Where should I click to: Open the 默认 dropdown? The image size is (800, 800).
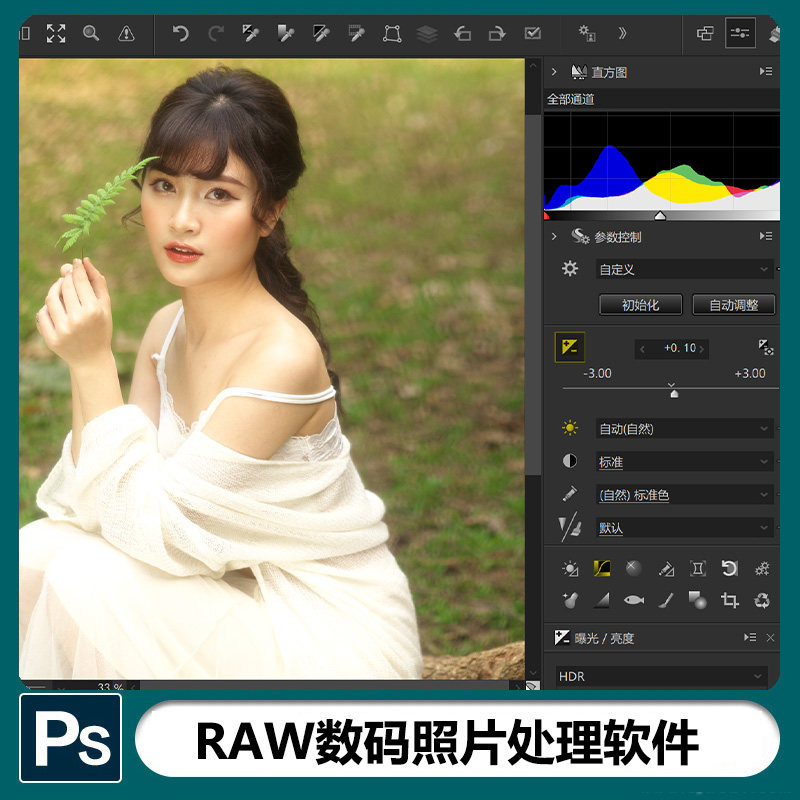pyautogui.click(x=684, y=528)
